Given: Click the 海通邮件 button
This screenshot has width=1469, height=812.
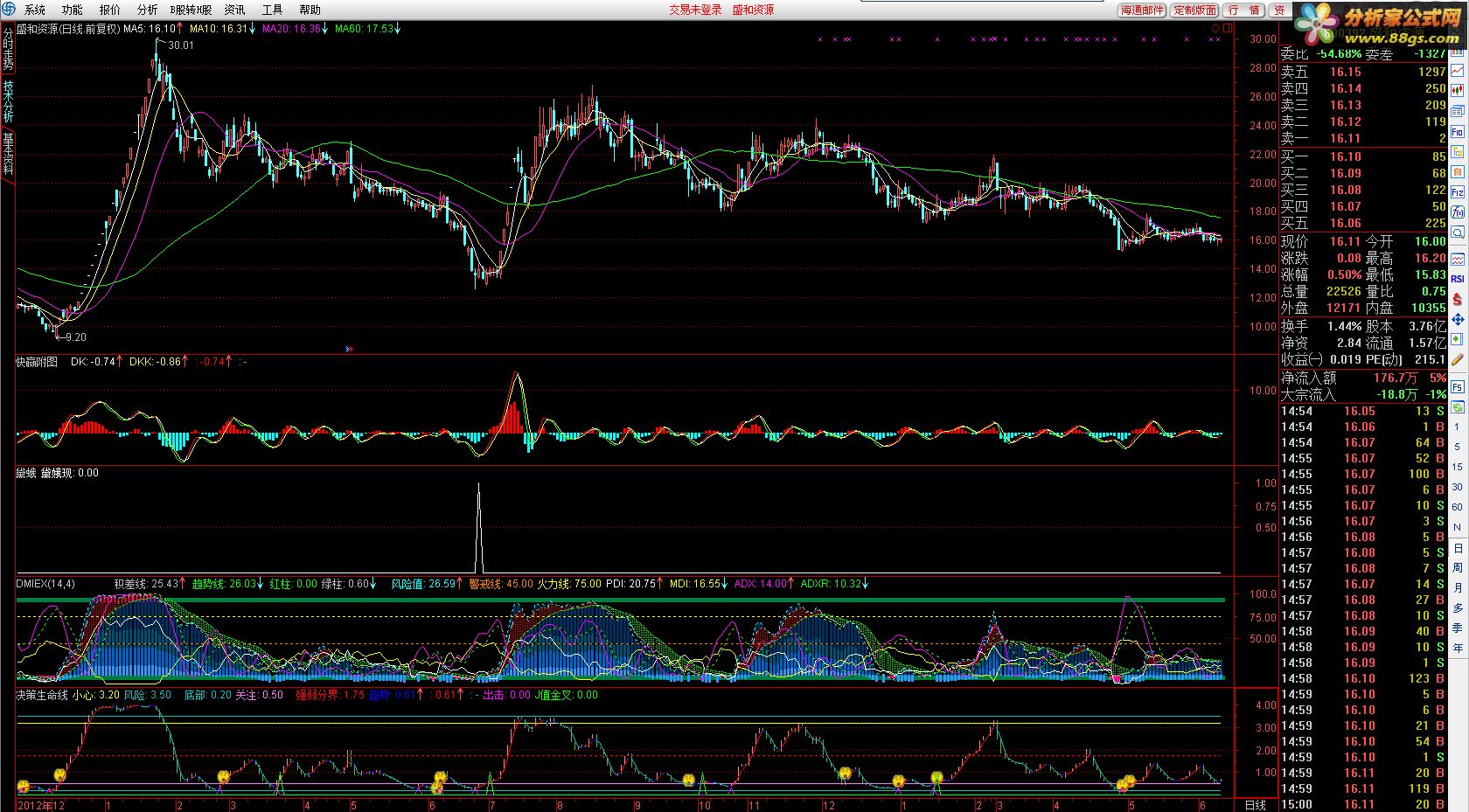Looking at the screenshot, I should [1143, 10].
